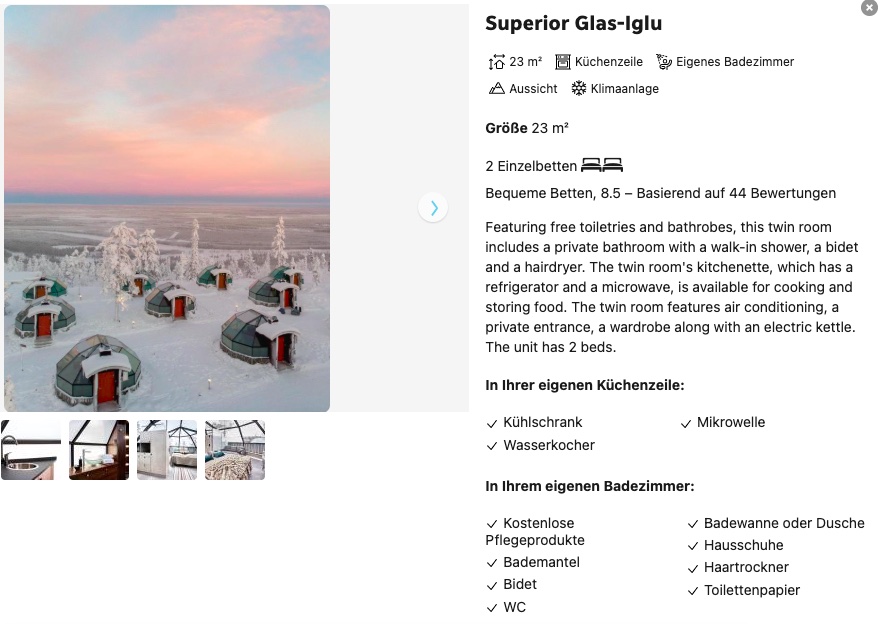Image resolution: width=882 pixels, height=624 pixels.
Task: Close the room details dialog
Action: (869, 8)
